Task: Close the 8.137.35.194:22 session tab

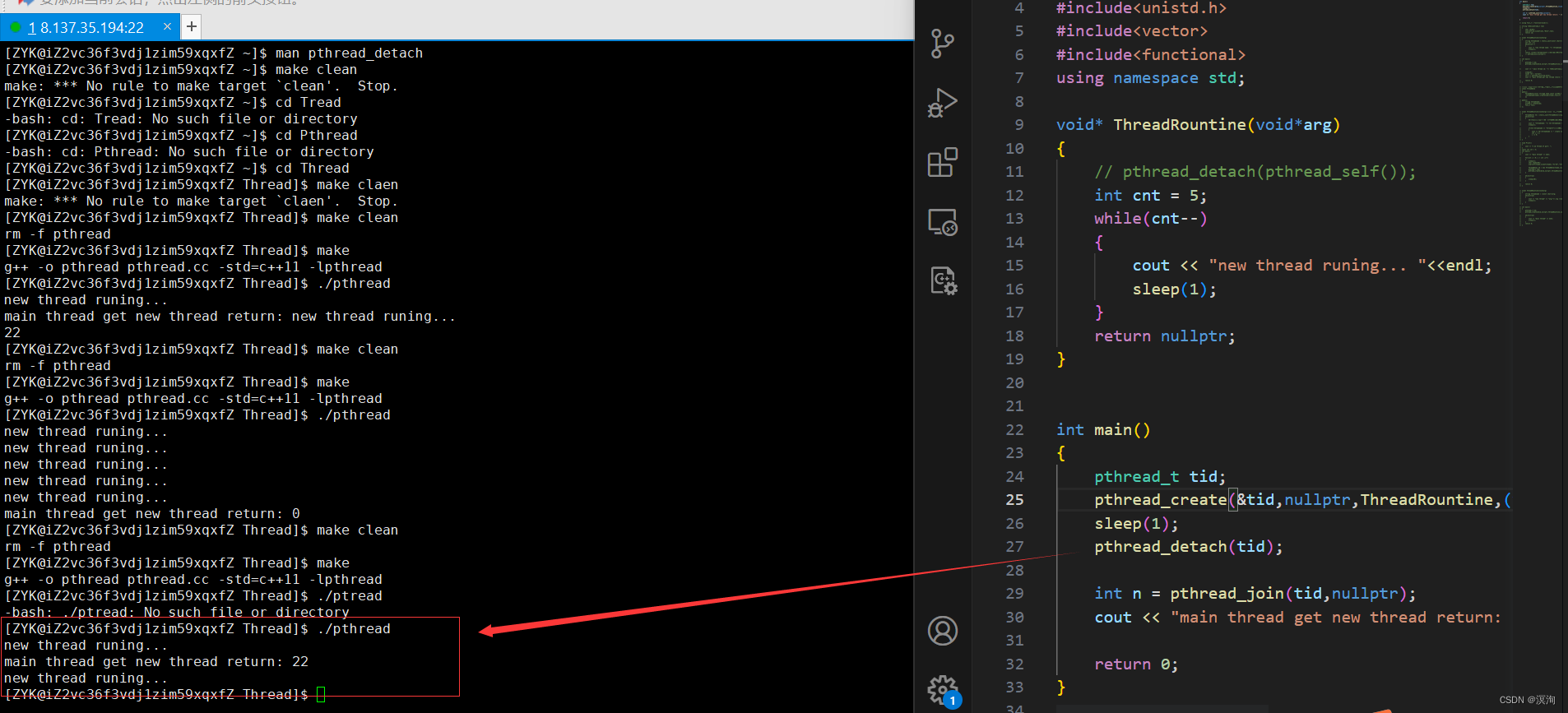Action: pos(167,27)
